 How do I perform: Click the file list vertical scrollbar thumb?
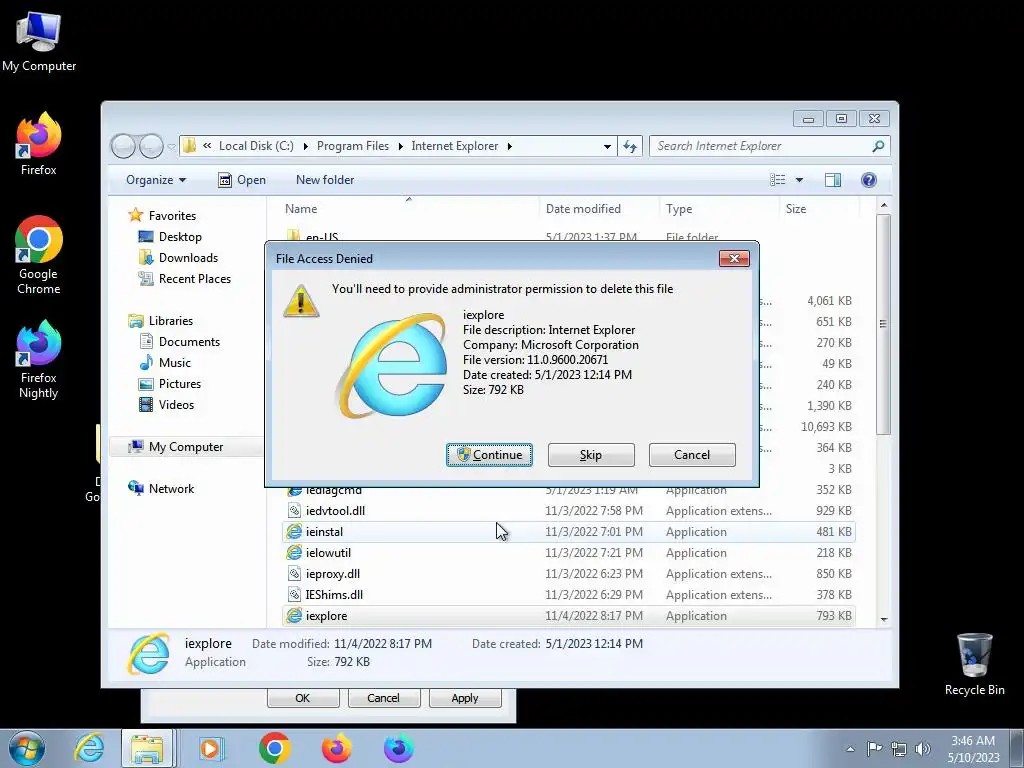tap(884, 325)
